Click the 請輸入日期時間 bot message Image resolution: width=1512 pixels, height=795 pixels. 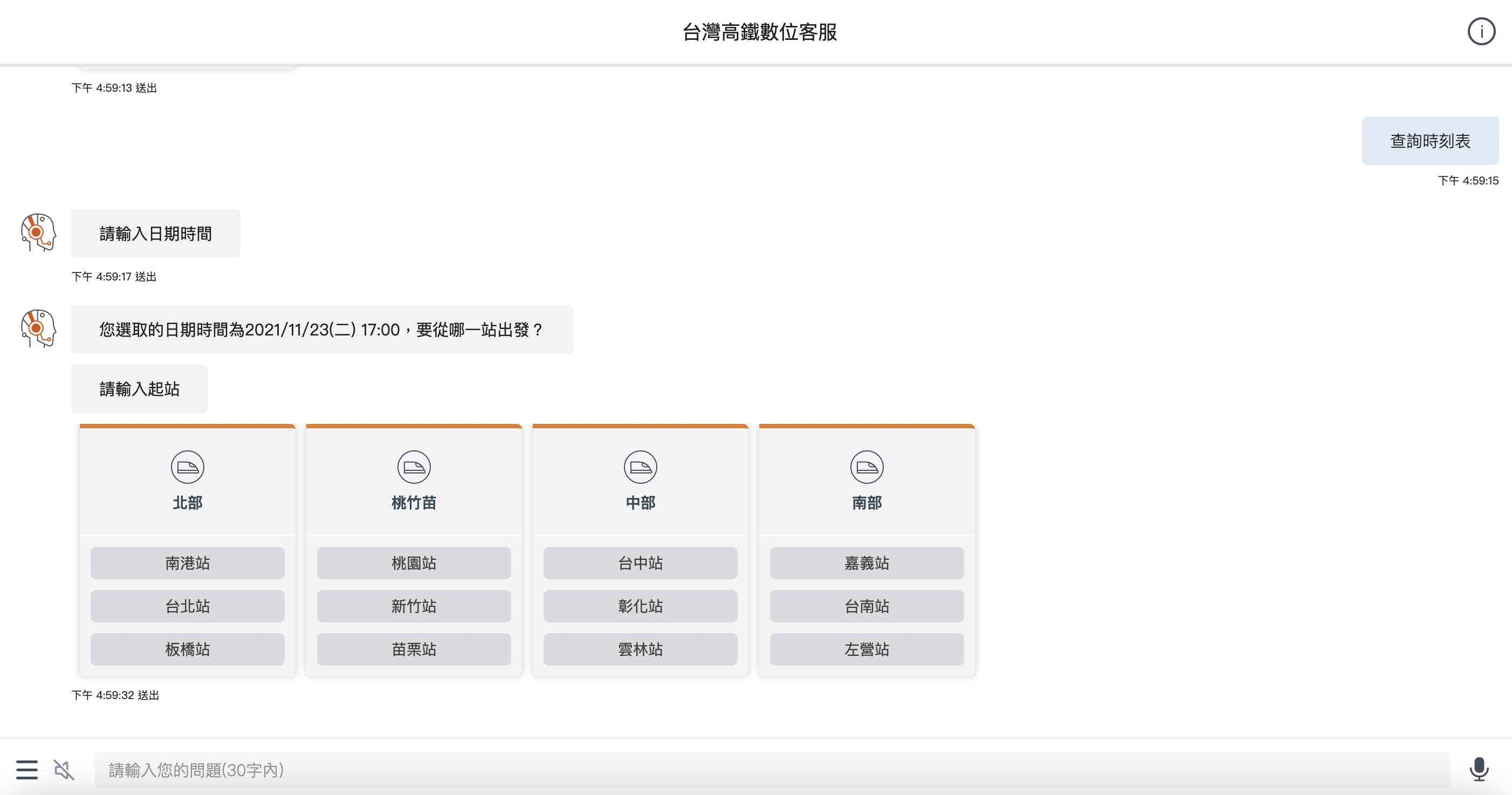pyautogui.click(x=155, y=234)
